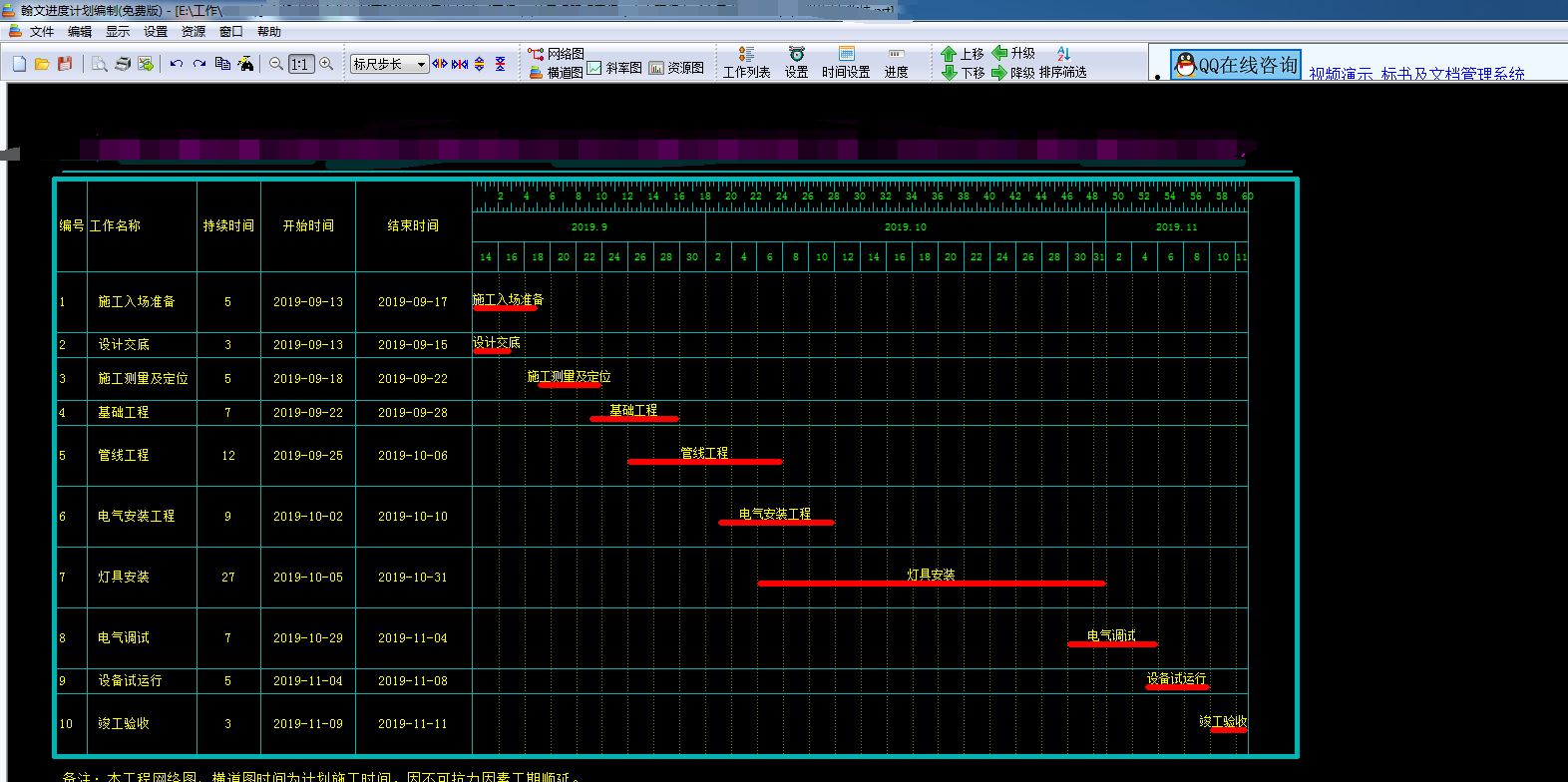
Task: Click the horizontal expand arrows icon
Action: (440, 64)
